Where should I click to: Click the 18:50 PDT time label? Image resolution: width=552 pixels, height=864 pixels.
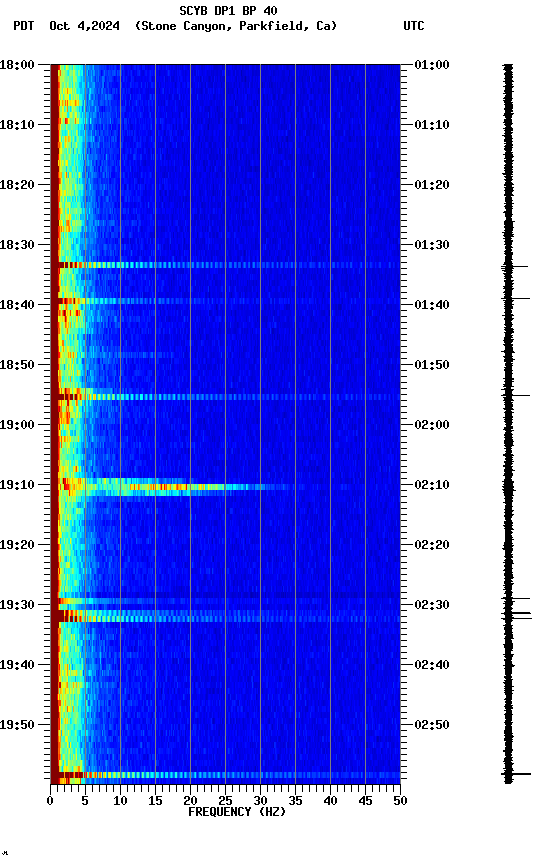17,365
